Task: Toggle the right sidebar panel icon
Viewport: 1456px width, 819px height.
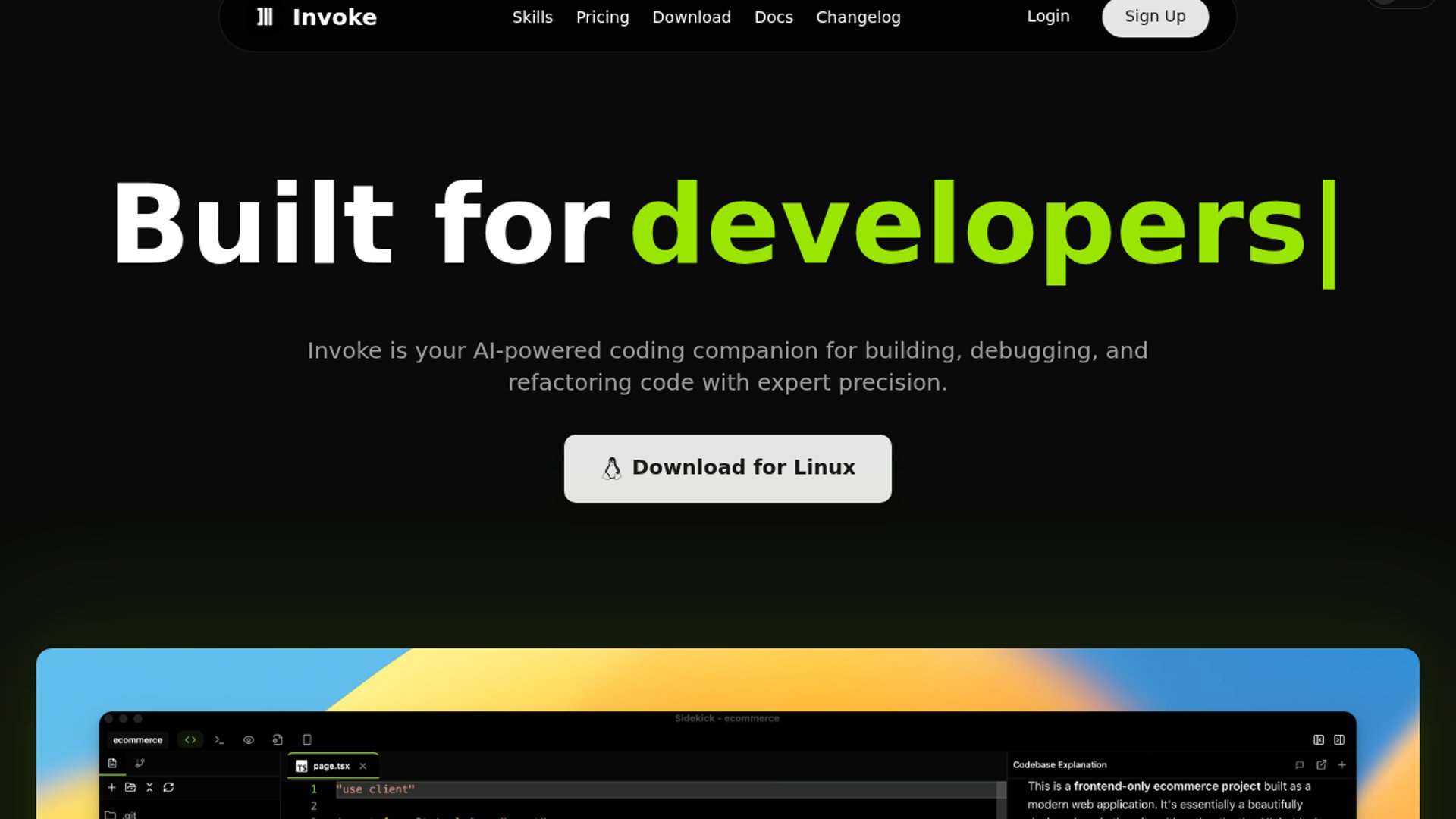Action: pyautogui.click(x=1339, y=739)
